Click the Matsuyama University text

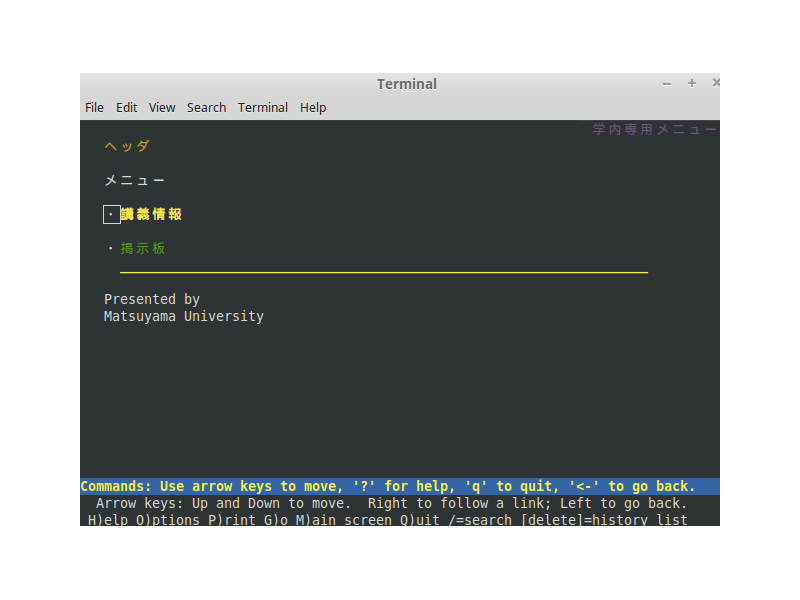184,316
